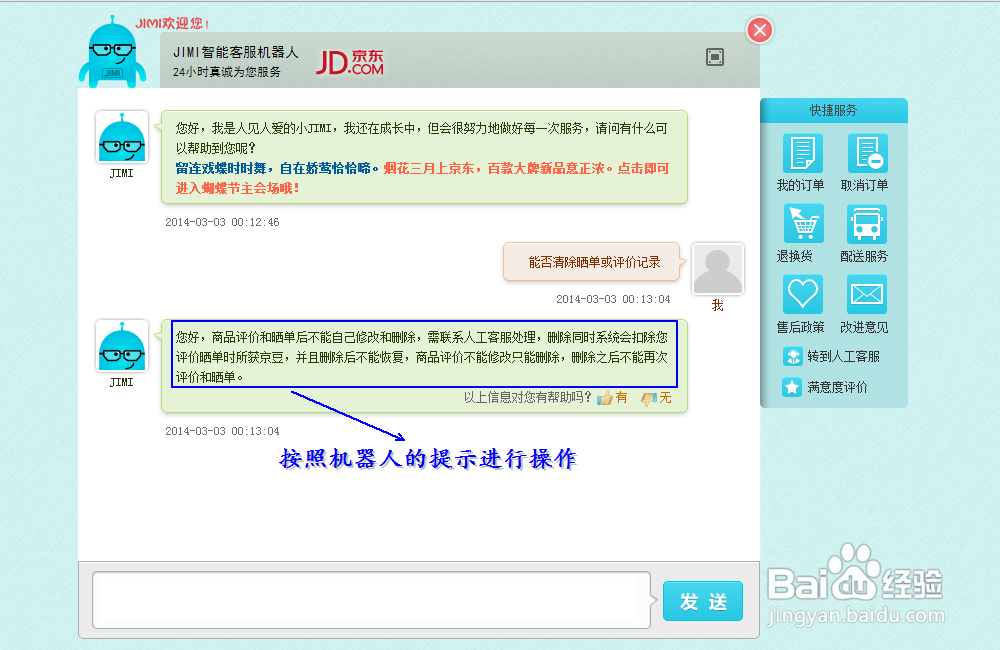Image resolution: width=1000 pixels, height=650 pixels.
Task: Close the JIMI chat window
Action: pos(759,30)
